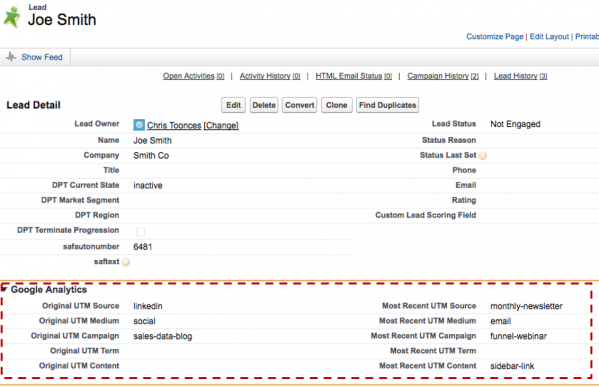599x387 pixels.
Task: Click the Original UTM Term label
Action: [84, 351]
